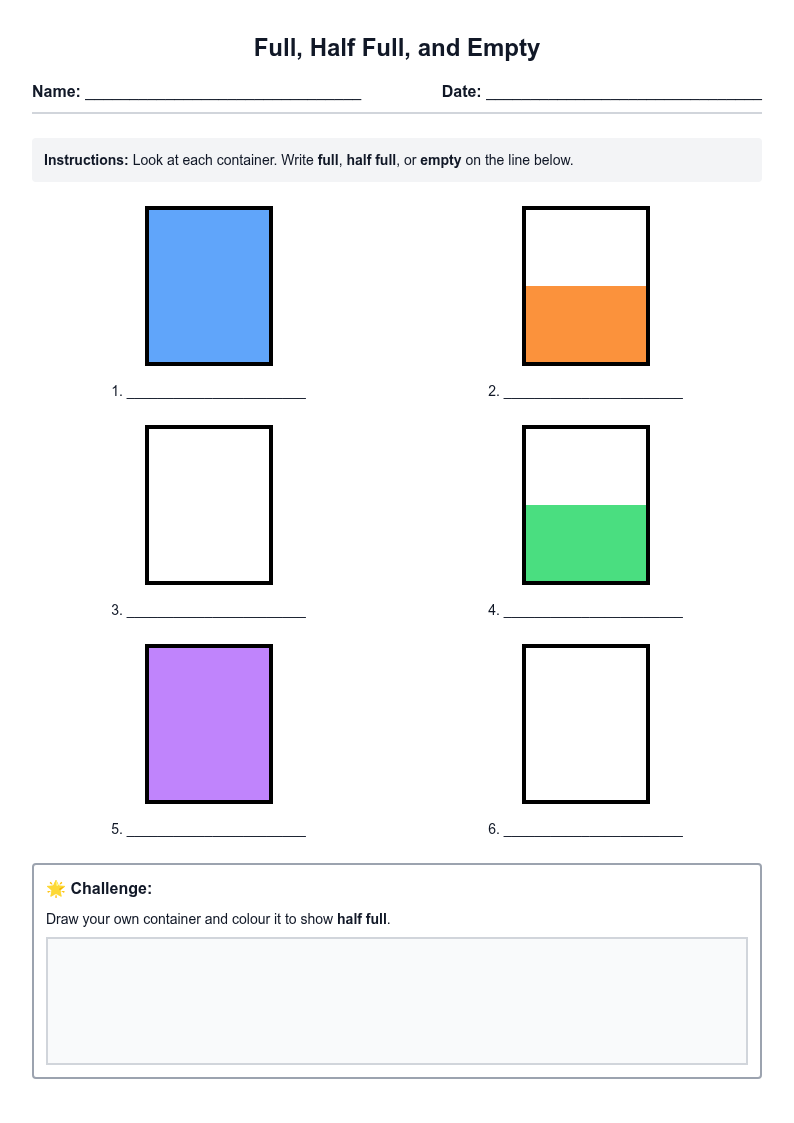Click answer line number 3
This screenshot has height=1123, width=794.
click(x=216, y=611)
